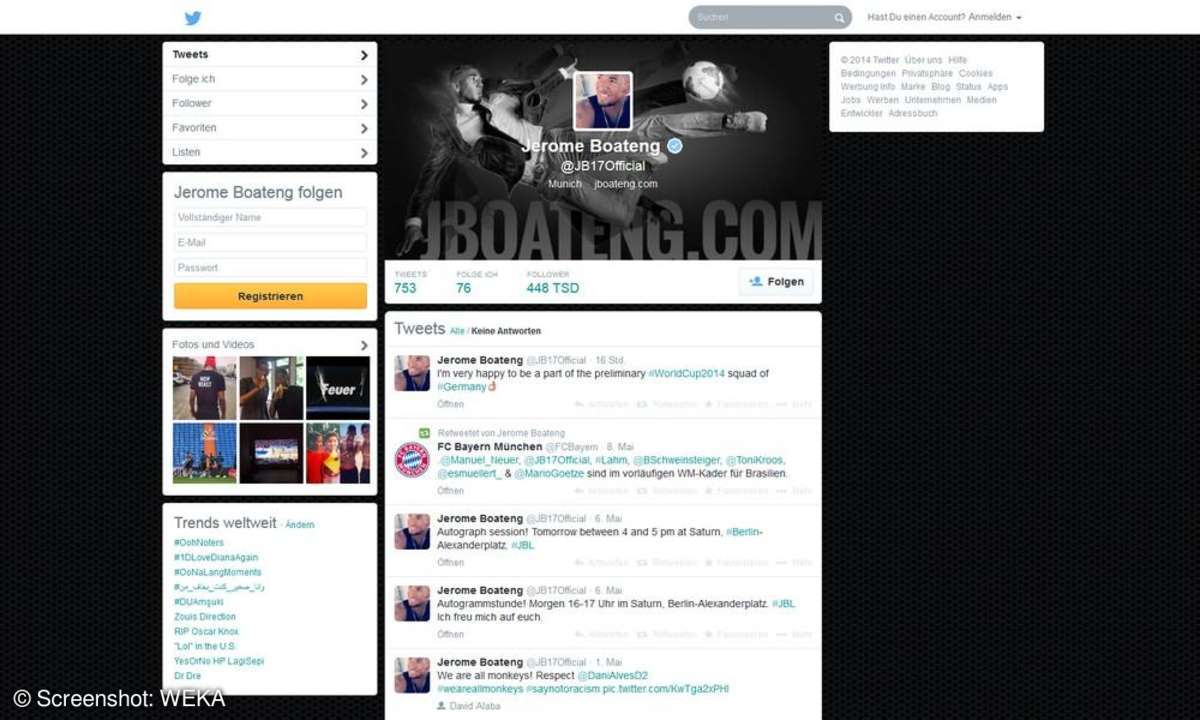Image resolution: width=1200 pixels, height=720 pixels.
Task: Click the Folgen button
Action: tap(777, 281)
